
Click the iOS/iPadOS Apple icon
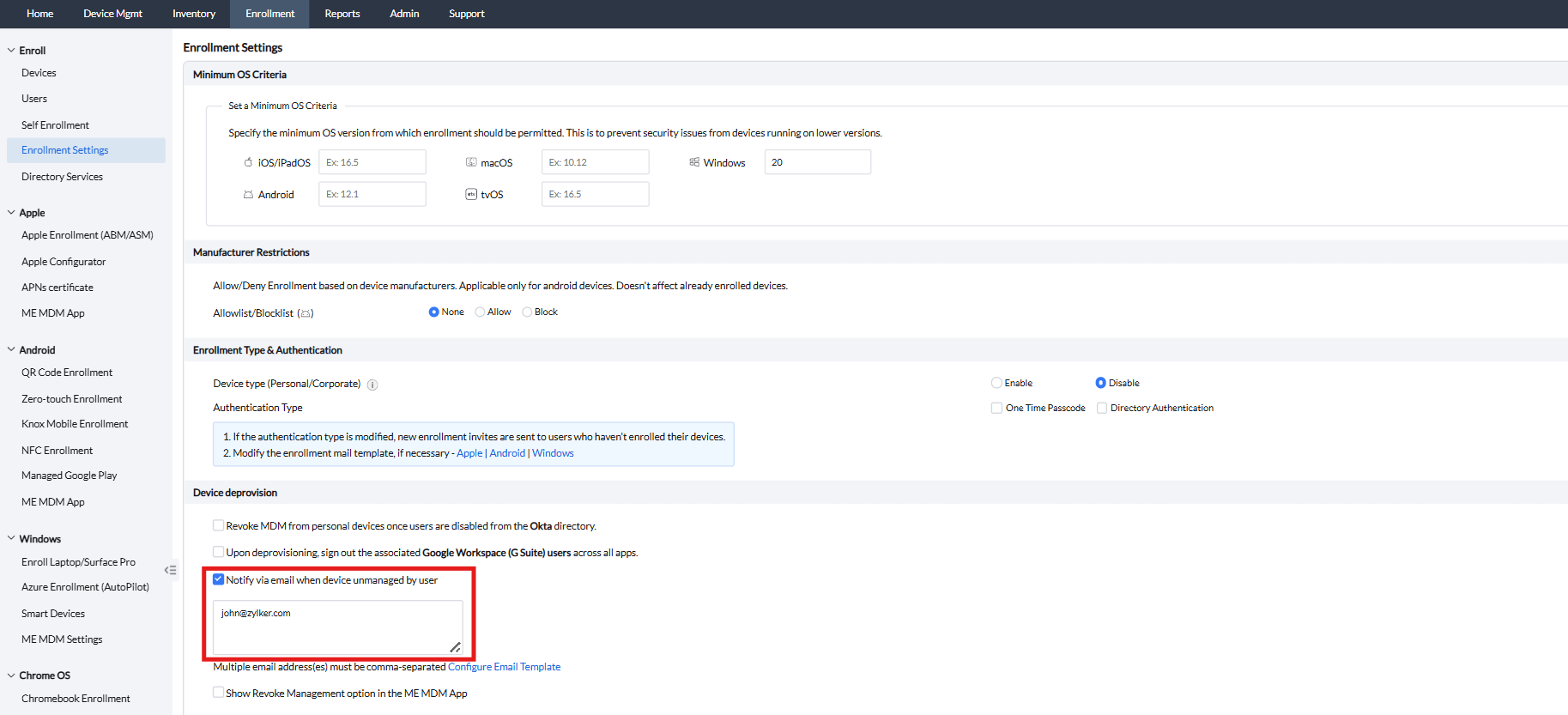(248, 162)
